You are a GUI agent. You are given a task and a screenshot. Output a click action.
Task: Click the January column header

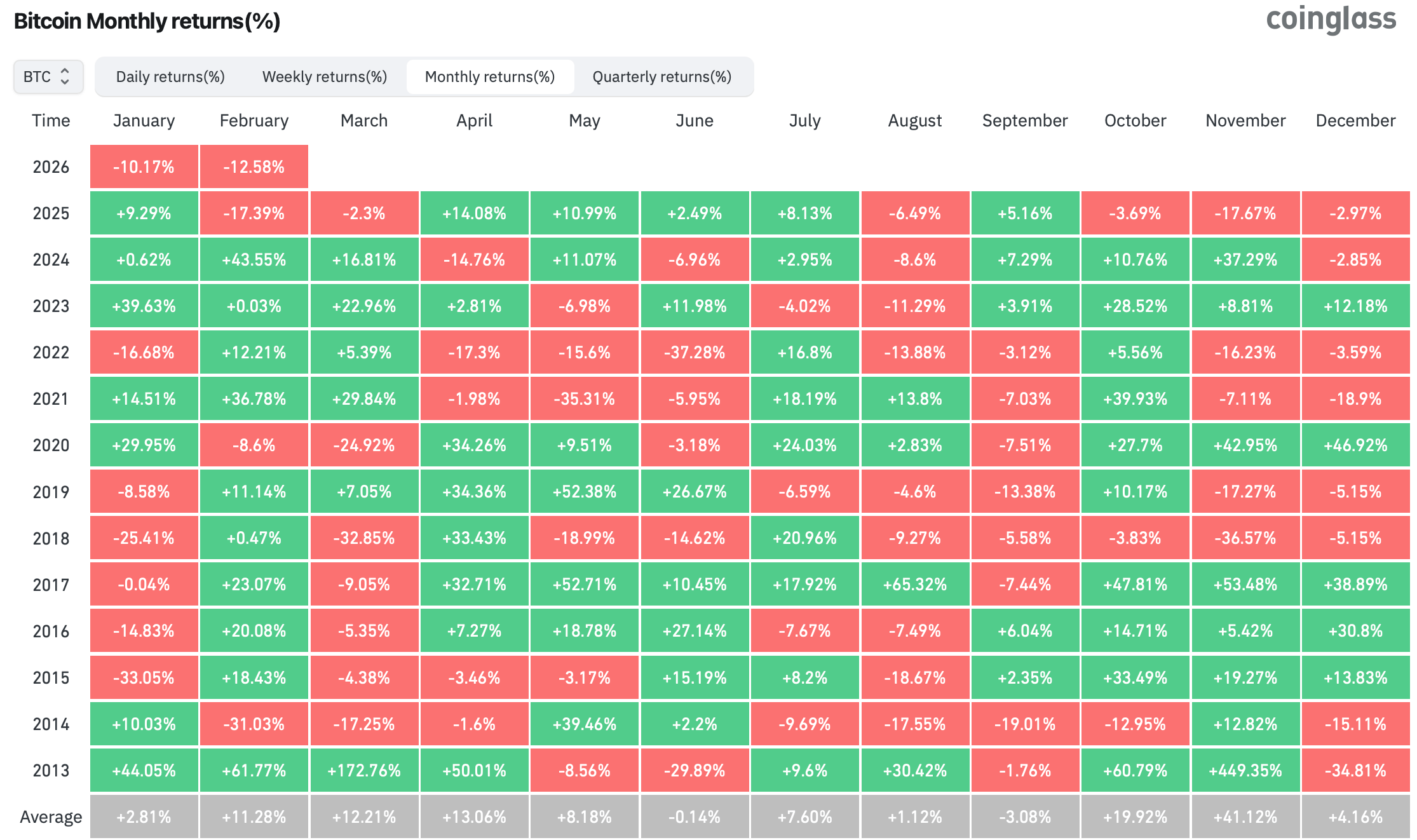pos(144,121)
